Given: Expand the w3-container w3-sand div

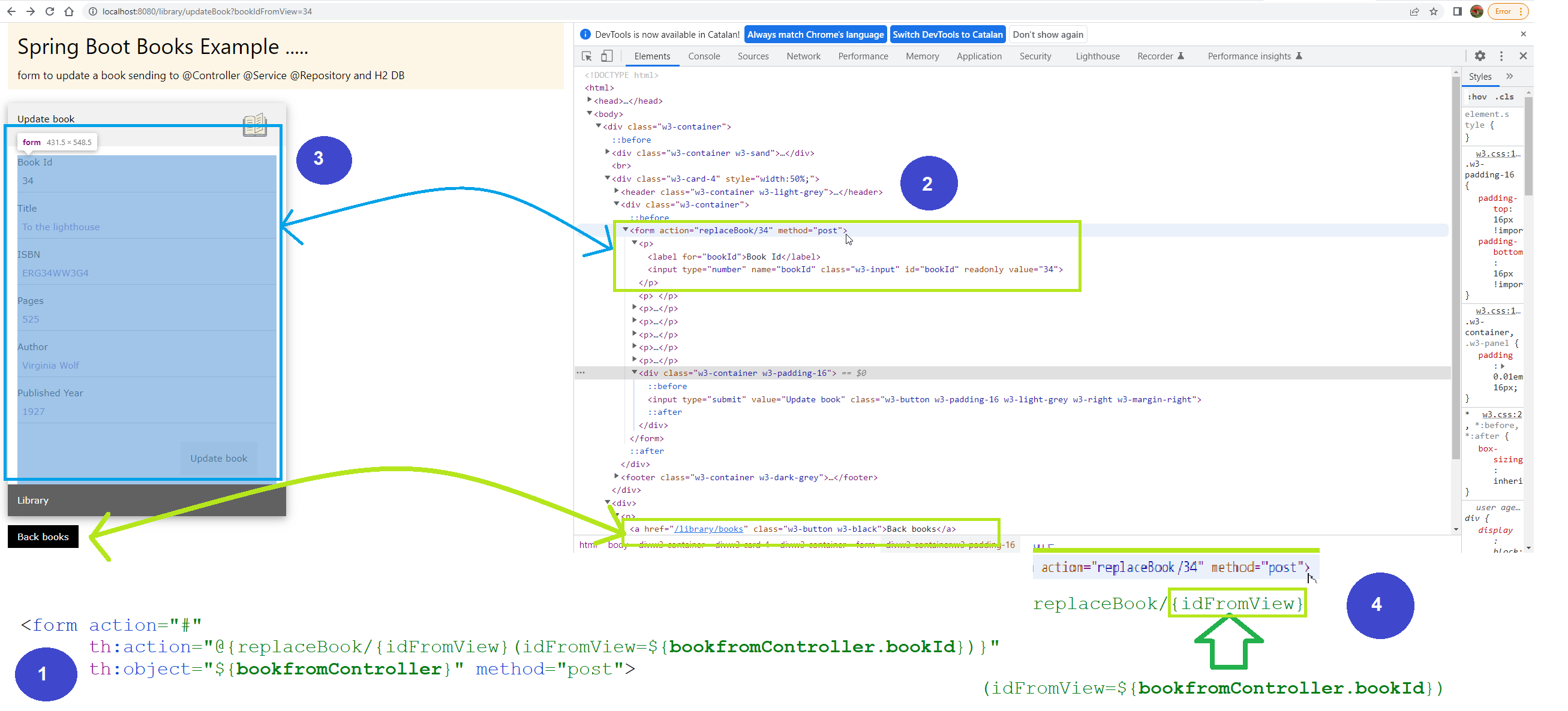Looking at the screenshot, I should click(x=607, y=152).
